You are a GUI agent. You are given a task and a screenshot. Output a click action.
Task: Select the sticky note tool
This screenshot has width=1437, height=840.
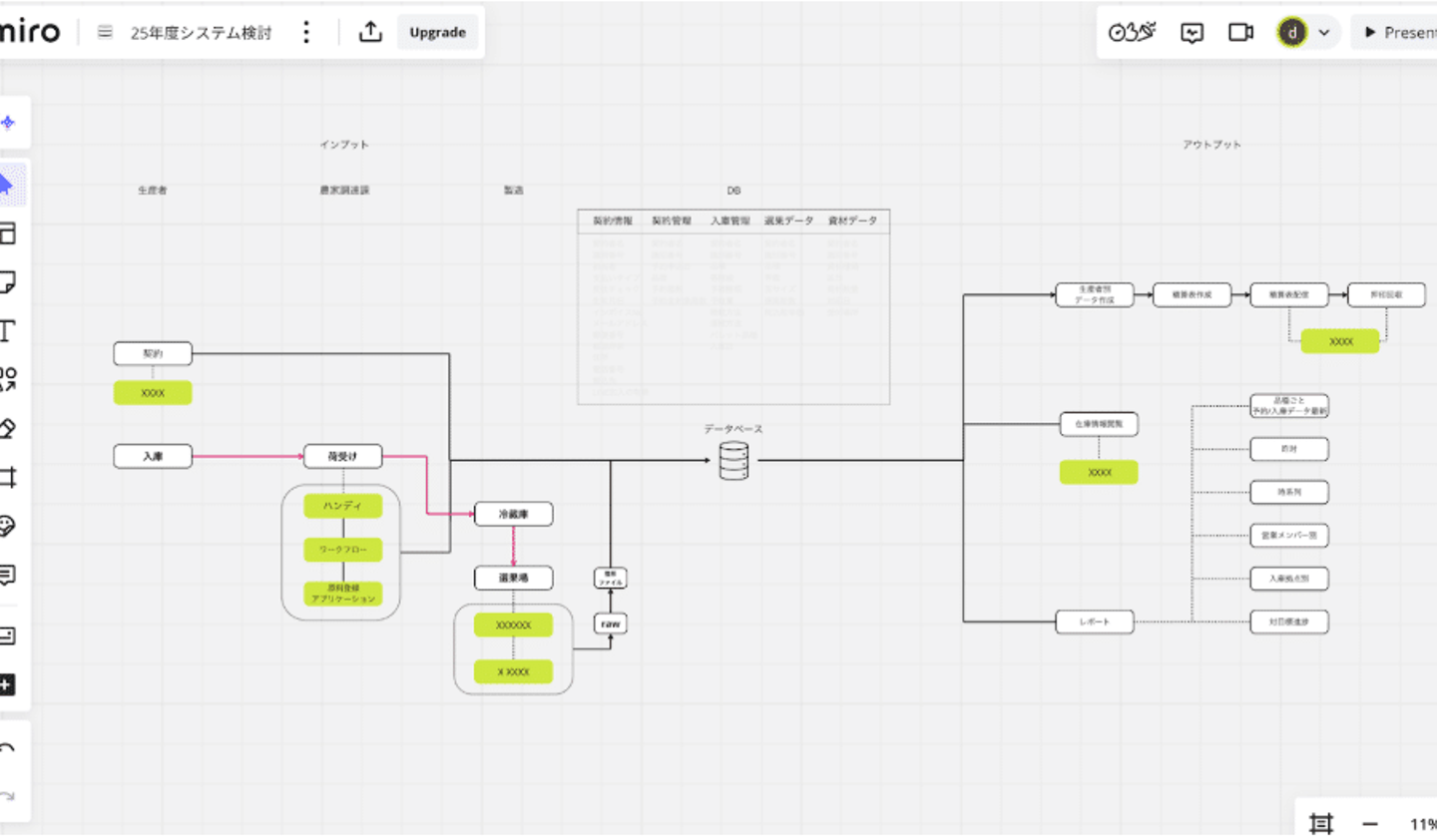7,281
